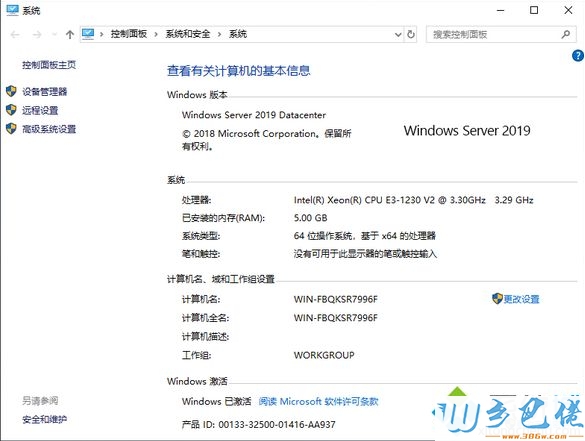
Task: Expand the chevron after the computer icon
Action: coord(101,35)
